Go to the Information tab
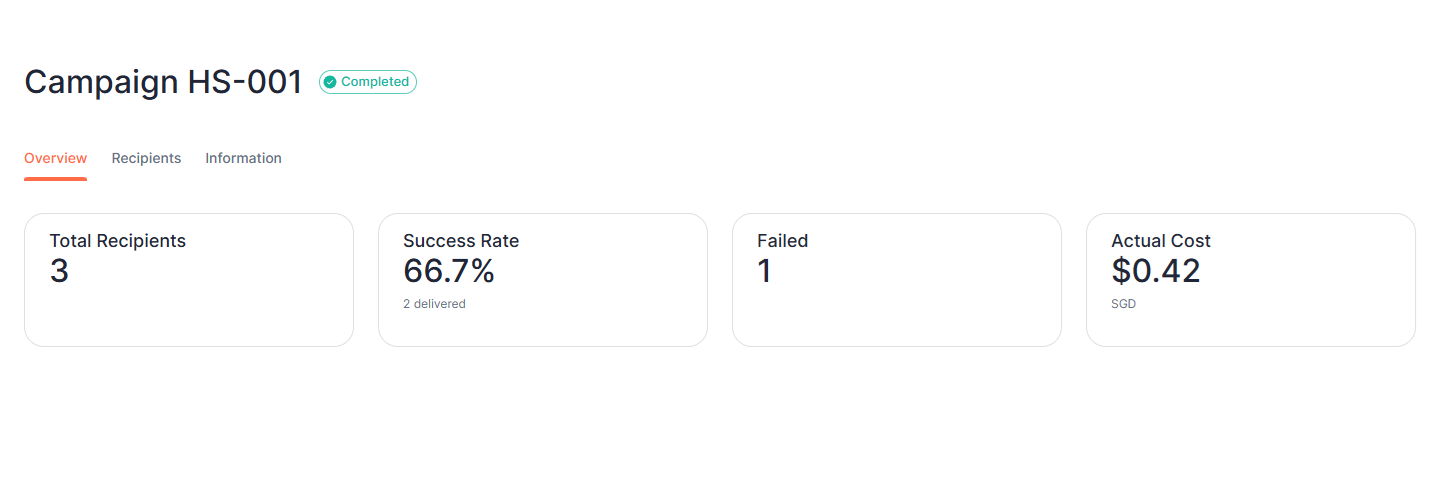 click(x=243, y=158)
